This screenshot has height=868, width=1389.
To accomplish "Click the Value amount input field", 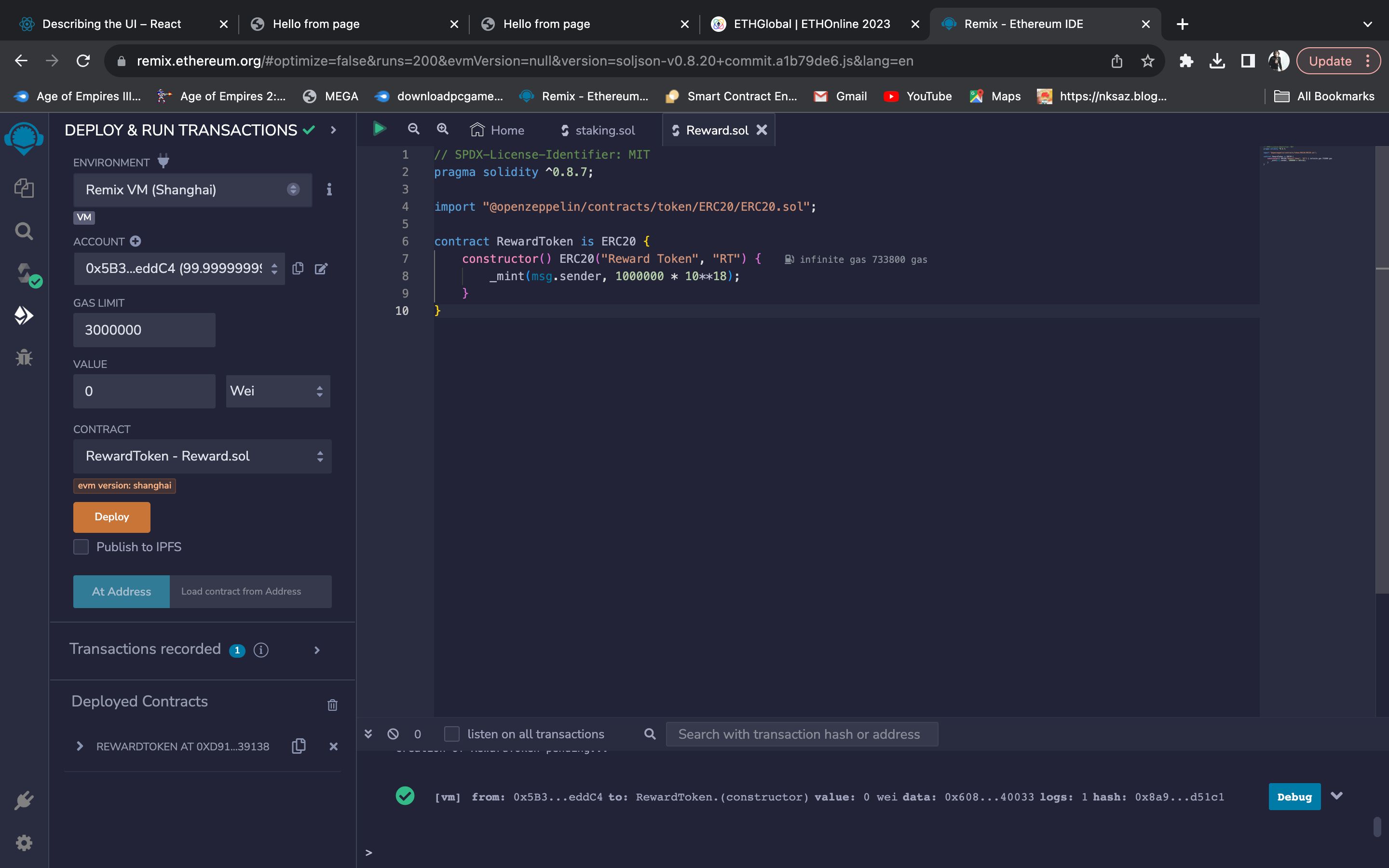I will coord(144,391).
